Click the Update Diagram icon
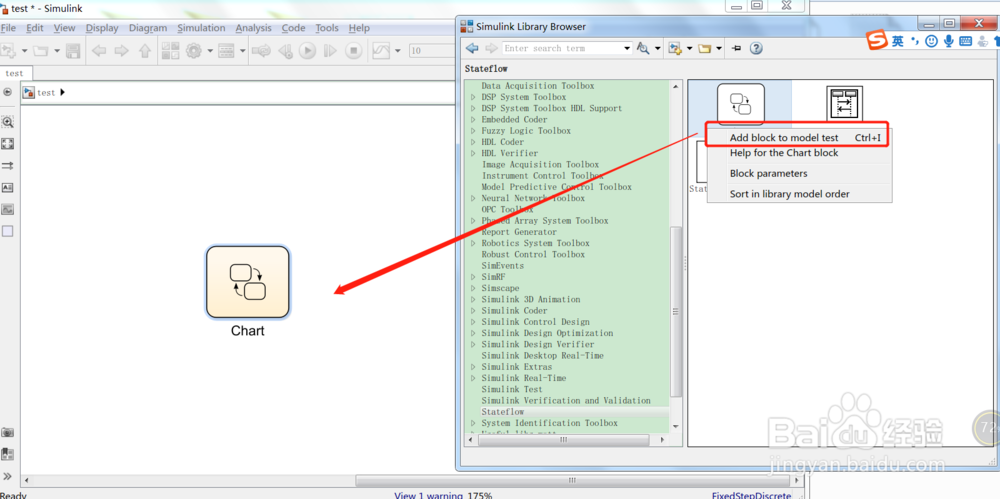This screenshot has height=499, width=1000. tap(261, 50)
